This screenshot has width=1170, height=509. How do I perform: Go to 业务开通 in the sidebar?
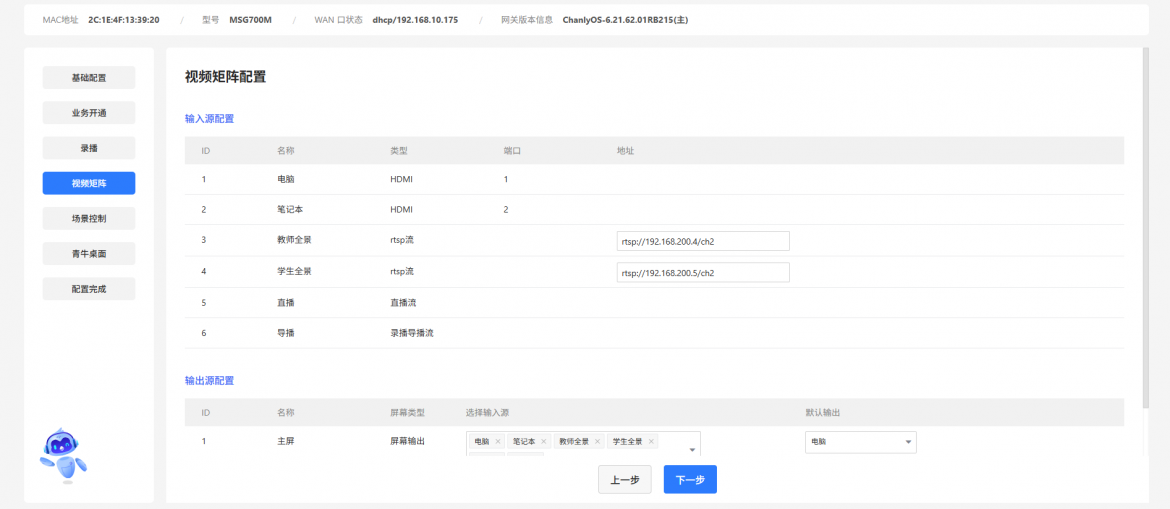89,113
